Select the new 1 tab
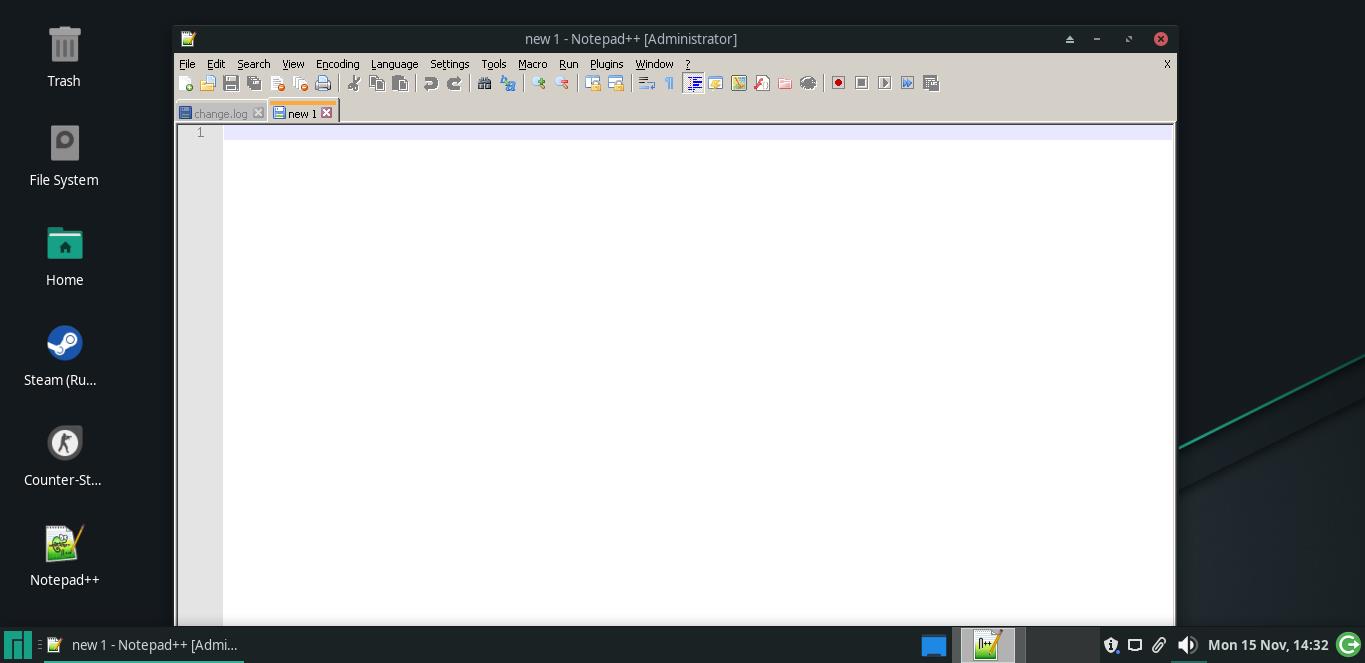Viewport: 1365px width, 663px height. 302,113
